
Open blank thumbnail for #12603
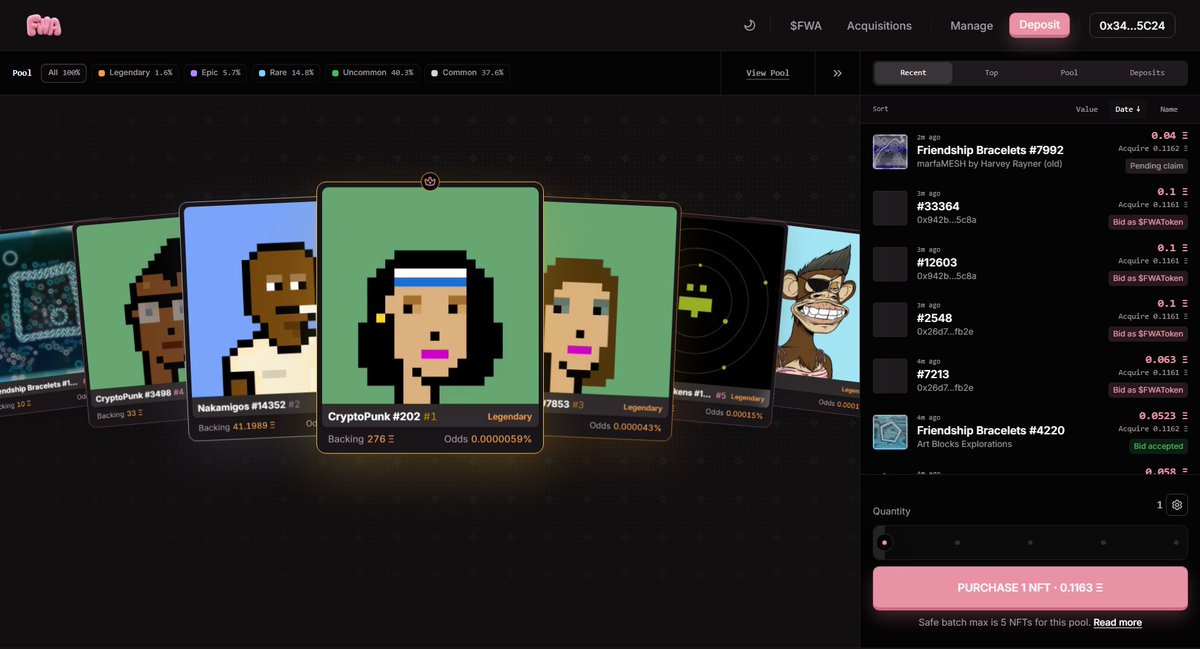pyautogui.click(x=890, y=264)
